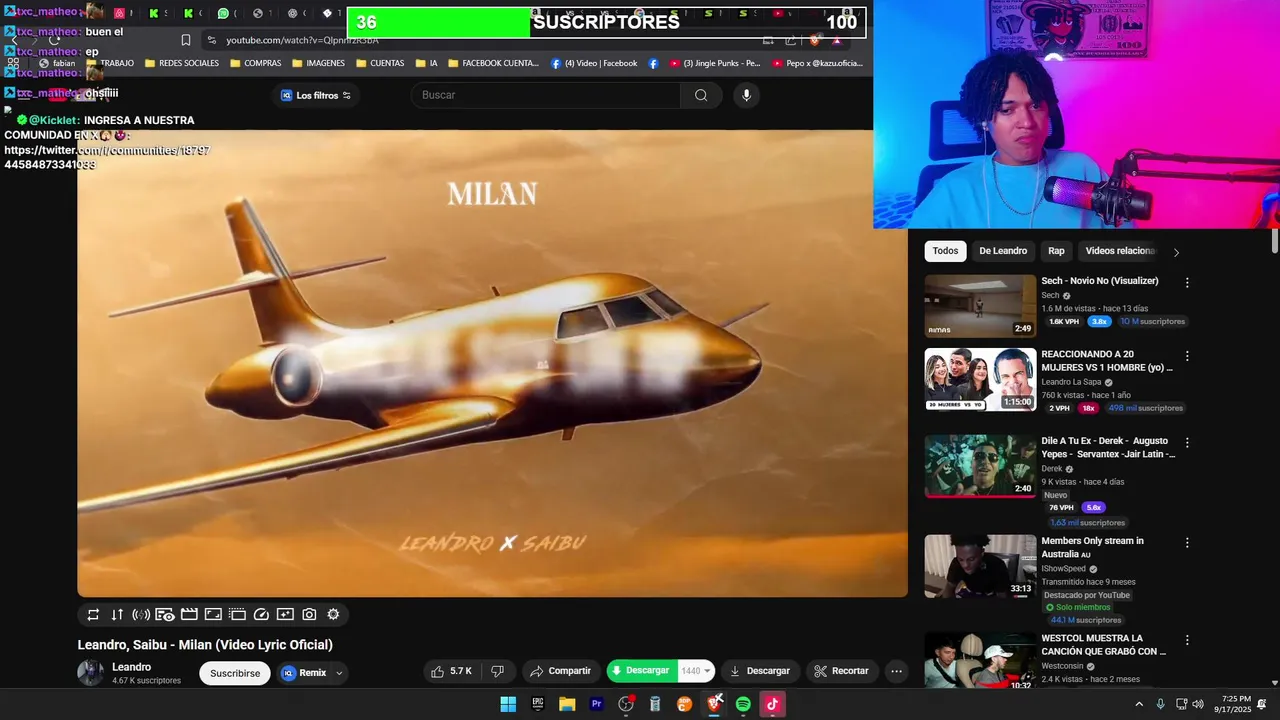Take a screenshot with the camera icon
This screenshot has width=1280, height=720.
coord(309,615)
